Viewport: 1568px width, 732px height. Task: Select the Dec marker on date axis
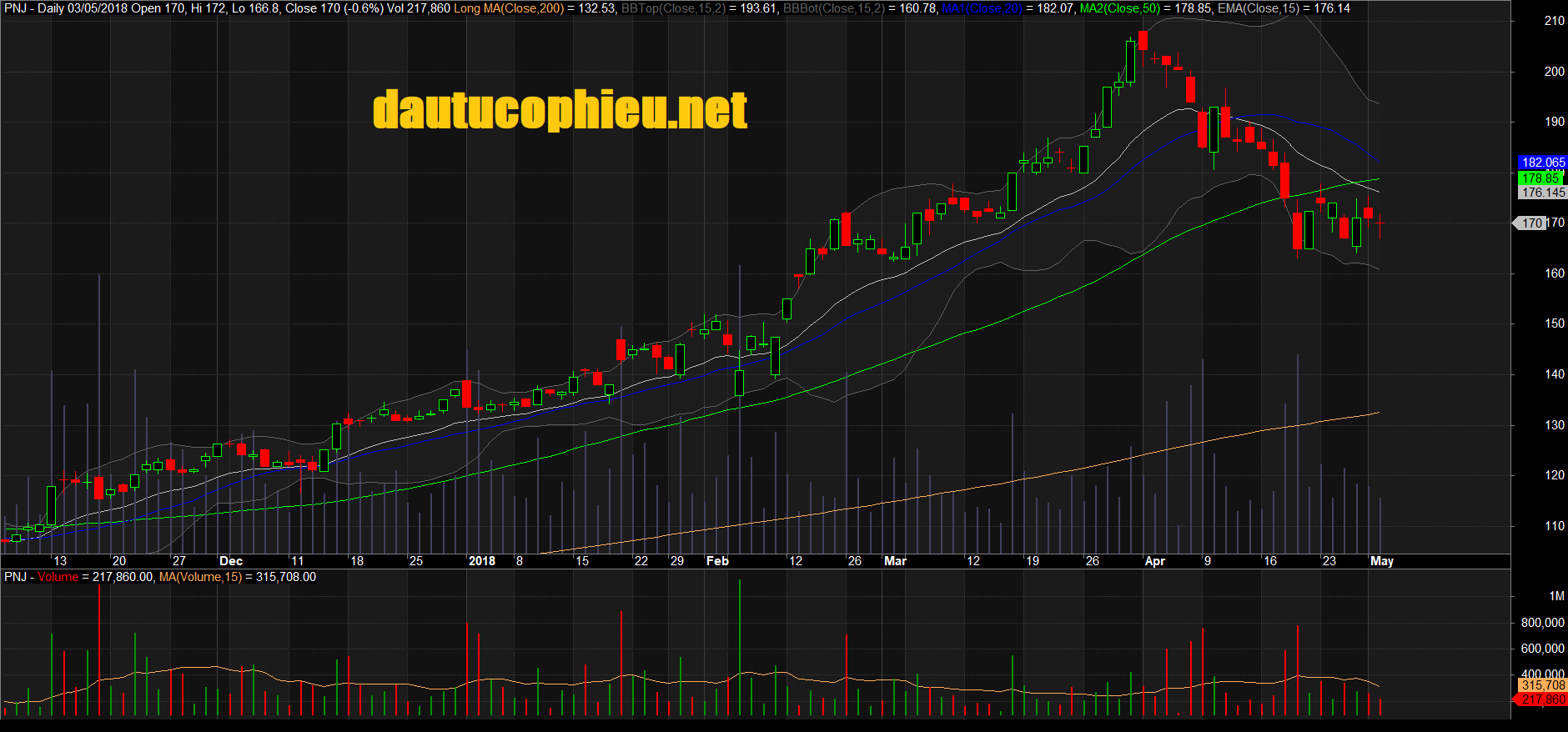click(231, 561)
